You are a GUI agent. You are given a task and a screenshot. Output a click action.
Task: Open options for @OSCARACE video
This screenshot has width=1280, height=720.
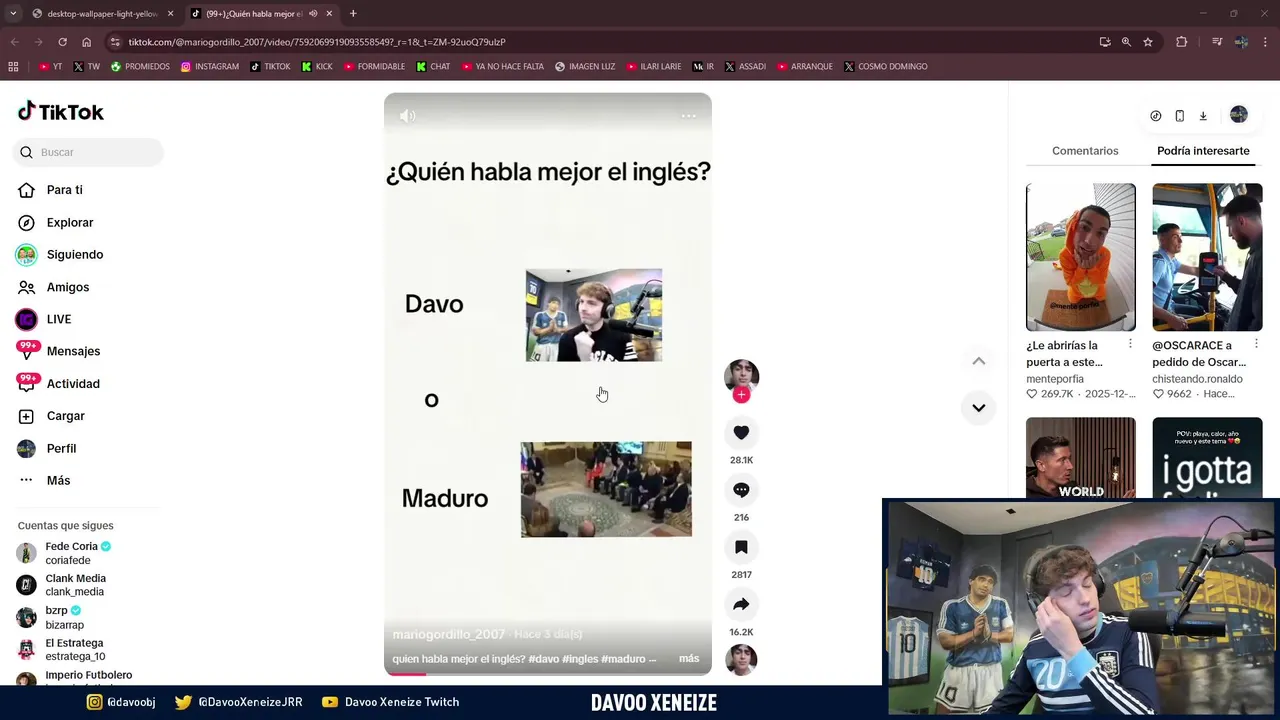coord(1256,344)
